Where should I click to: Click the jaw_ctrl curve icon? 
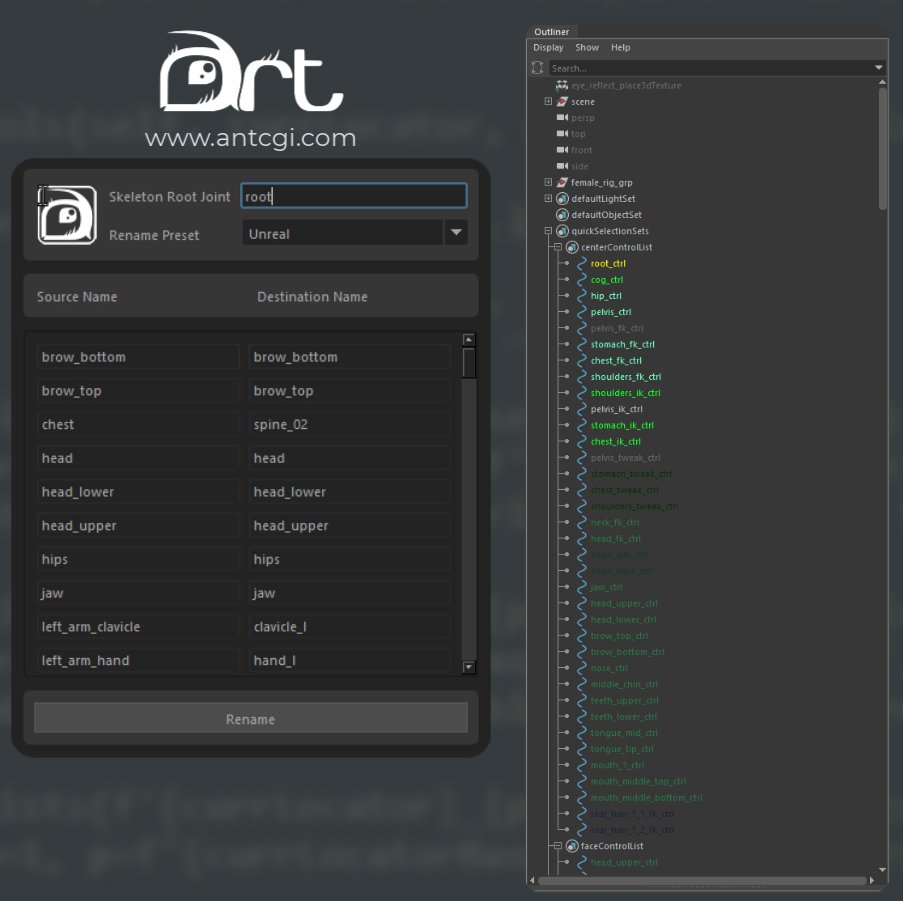(582, 587)
